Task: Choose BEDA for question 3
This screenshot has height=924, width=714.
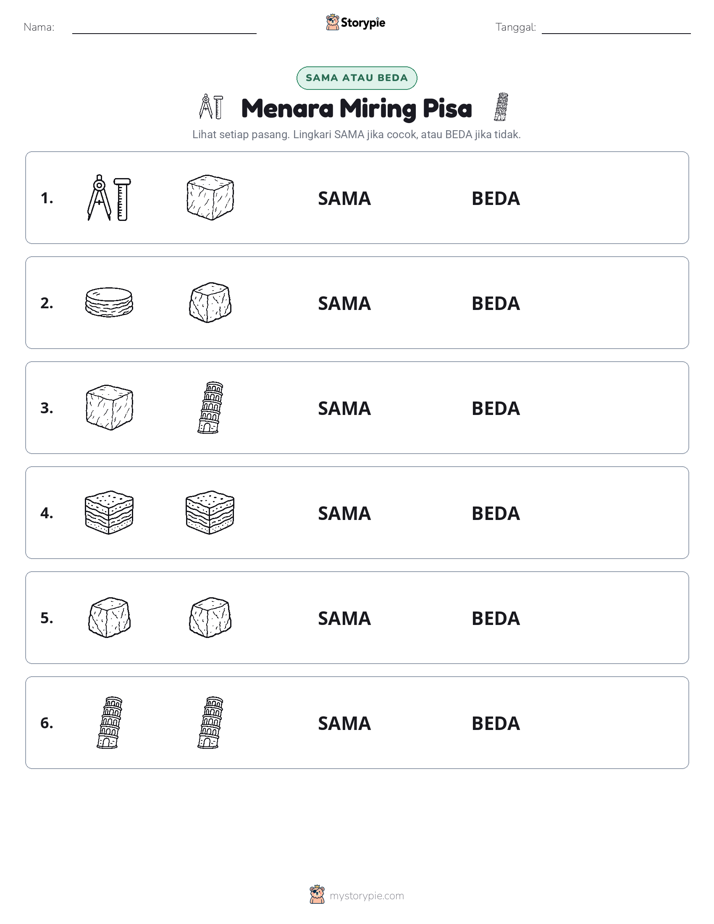Action: point(495,408)
